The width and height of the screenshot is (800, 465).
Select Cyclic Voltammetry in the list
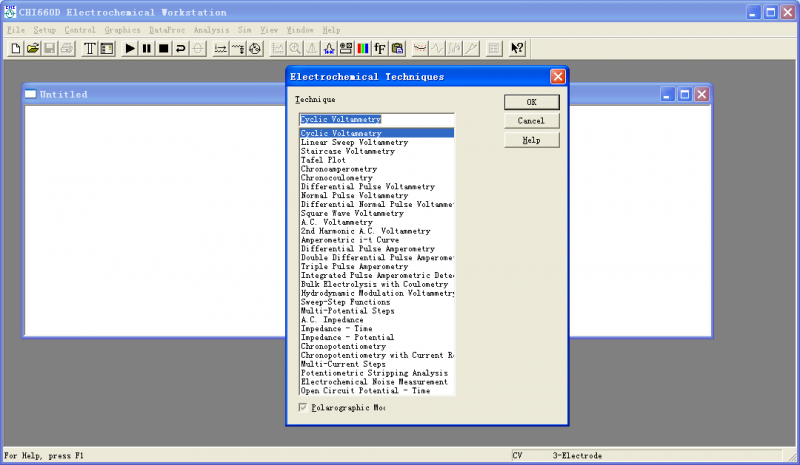[377, 133]
